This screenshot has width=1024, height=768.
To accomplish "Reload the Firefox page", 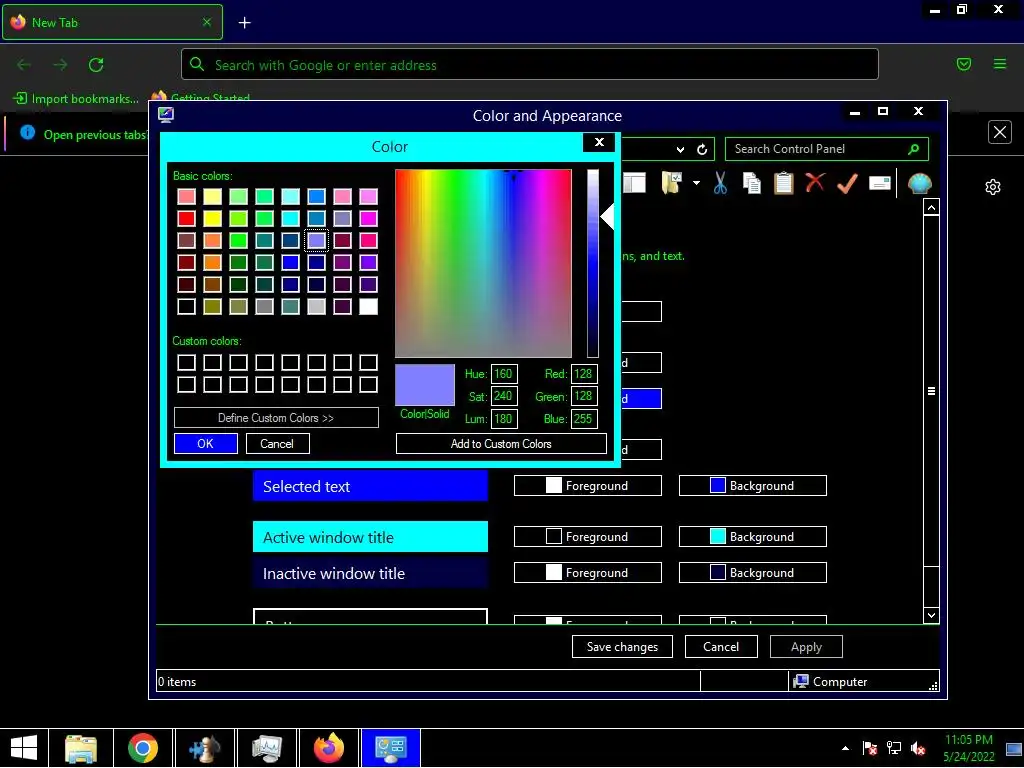I will [96, 65].
